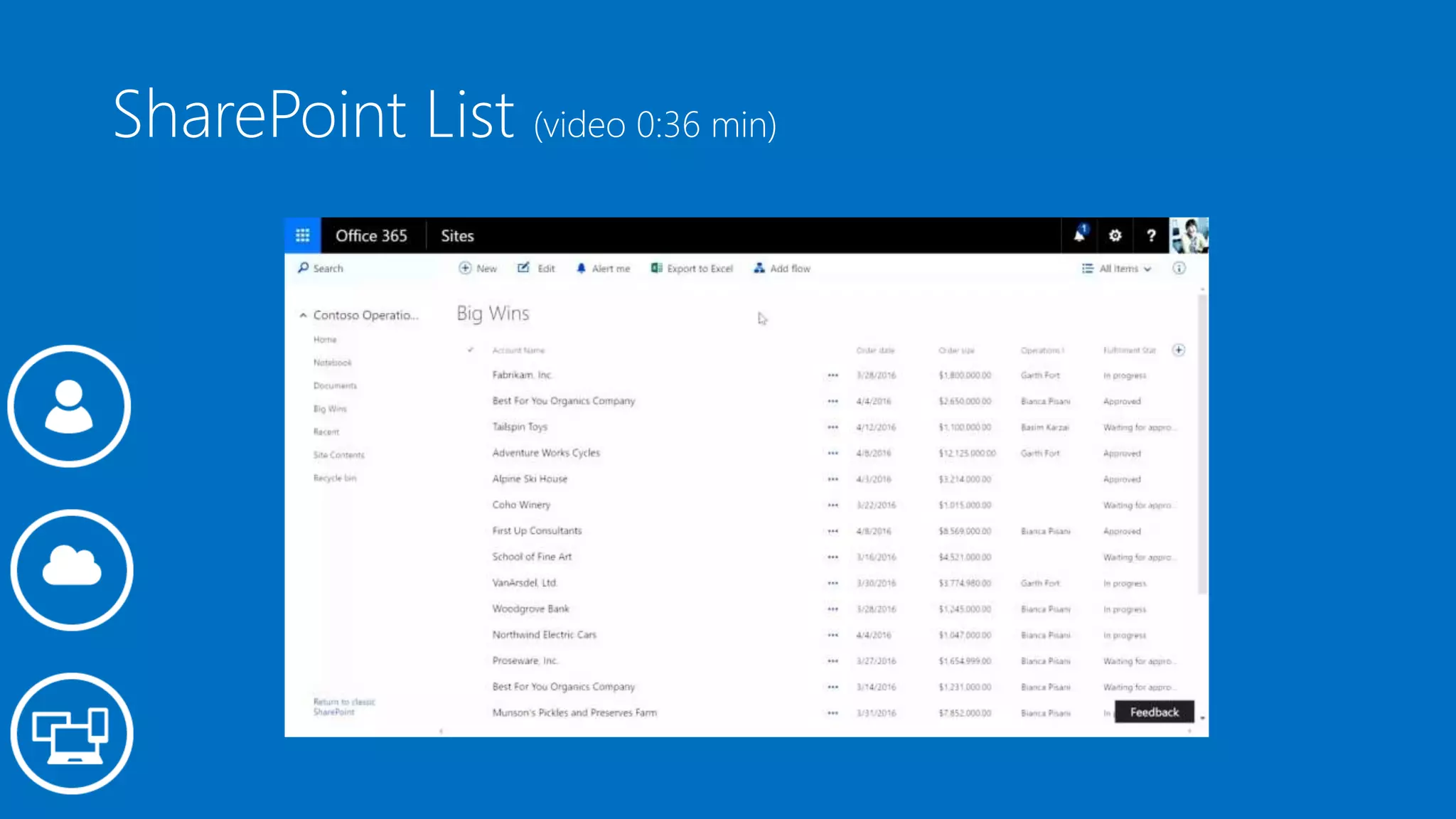Open the Woodgrove Bank item
This screenshot has width=1456, height=819.
coord(530,609)
